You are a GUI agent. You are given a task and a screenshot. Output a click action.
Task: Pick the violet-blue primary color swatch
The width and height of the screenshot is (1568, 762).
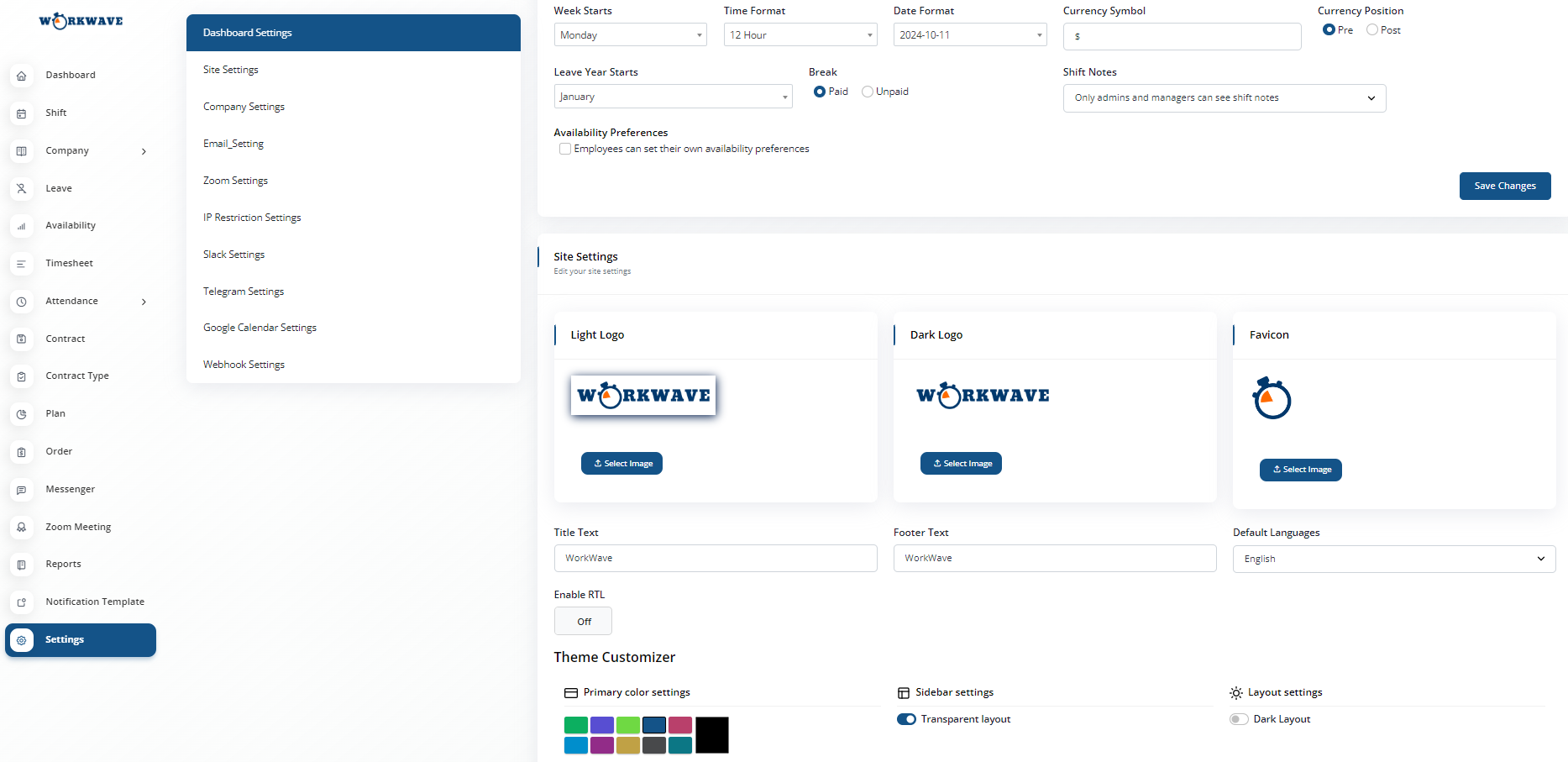pos(602,725)
